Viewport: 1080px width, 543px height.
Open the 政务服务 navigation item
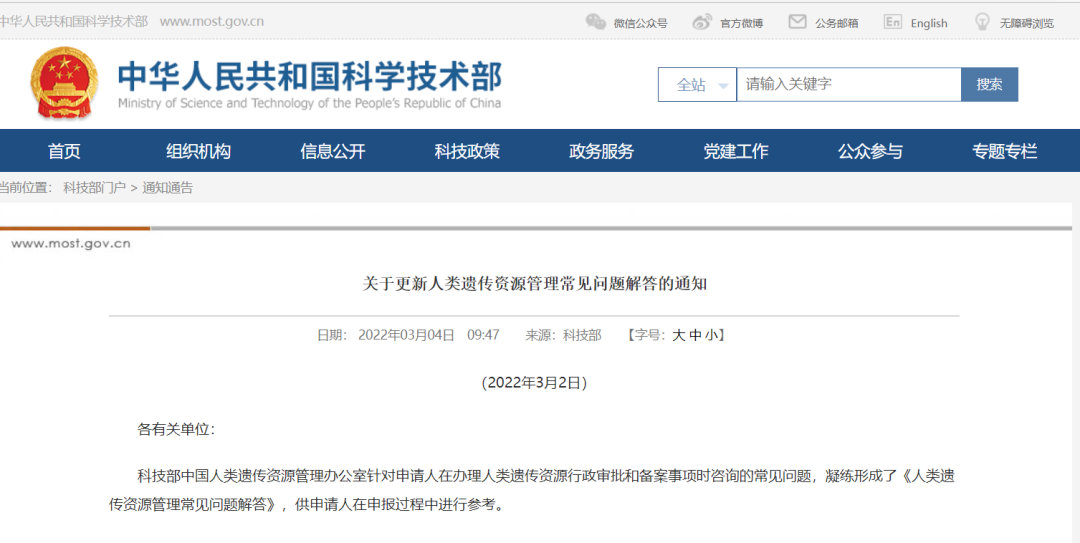pyautogui.click(x=601, y=151)
